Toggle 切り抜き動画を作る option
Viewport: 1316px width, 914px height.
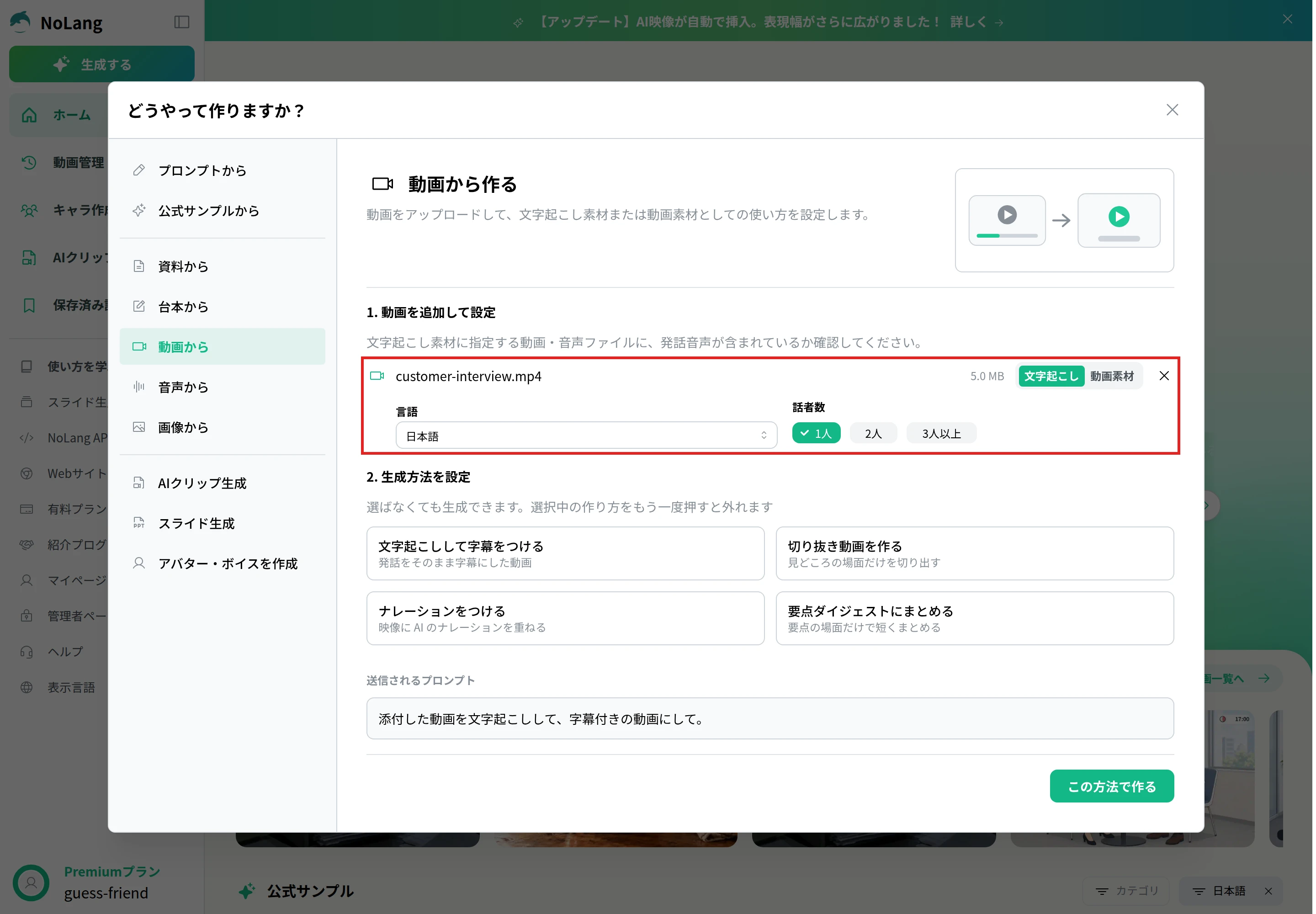[974, 554]
